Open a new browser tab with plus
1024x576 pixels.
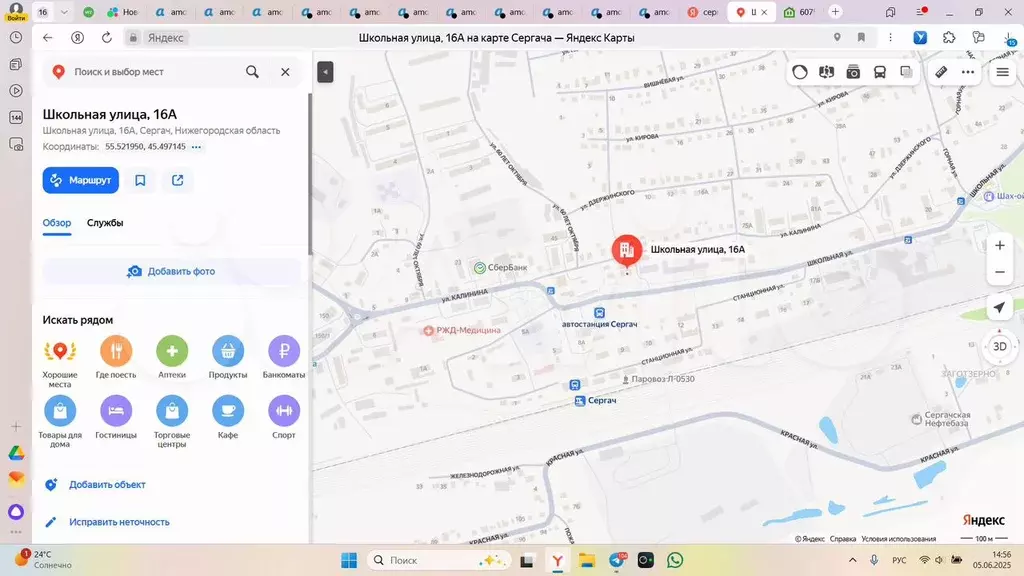click(x=835, y=12)
